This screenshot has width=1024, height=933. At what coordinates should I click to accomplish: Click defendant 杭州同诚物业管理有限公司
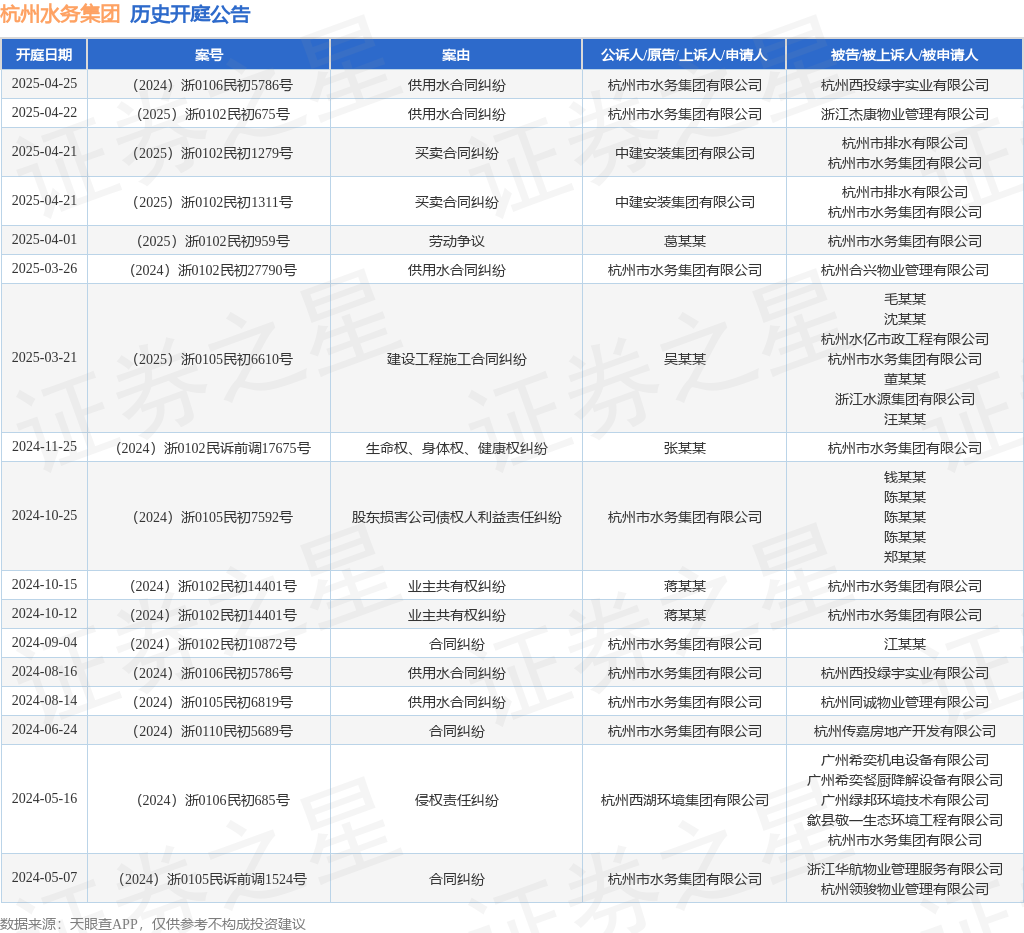pos(904,703)
